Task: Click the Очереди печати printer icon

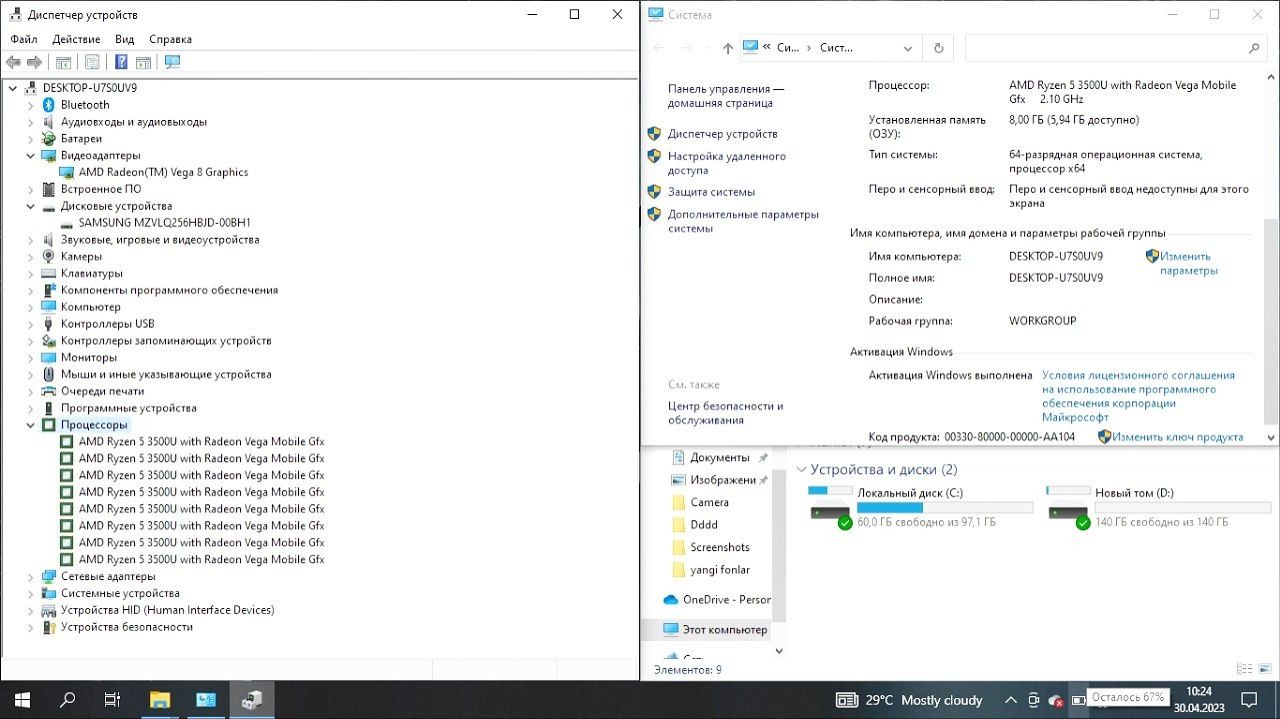Action: pyautogui.click(x=49, y=391)
